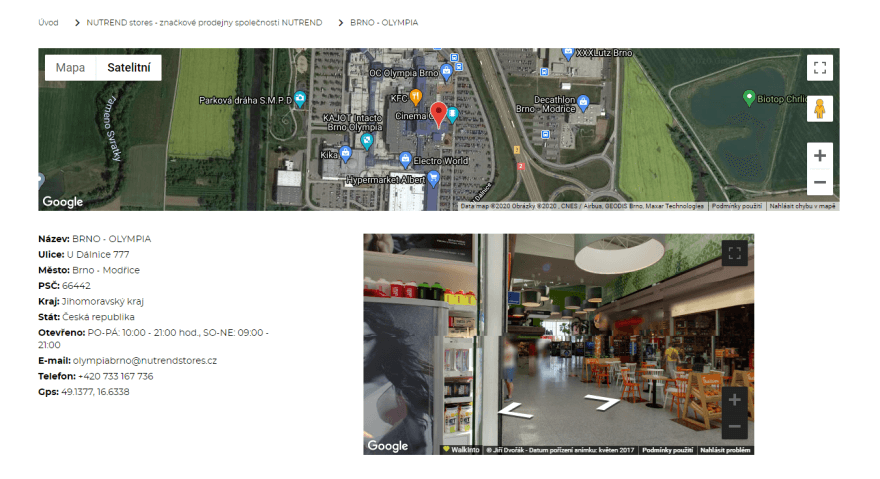Screen dimensions: 880x479
Task: Click BRNO - OLYMPIA breadcrumb
Action: 384,22
